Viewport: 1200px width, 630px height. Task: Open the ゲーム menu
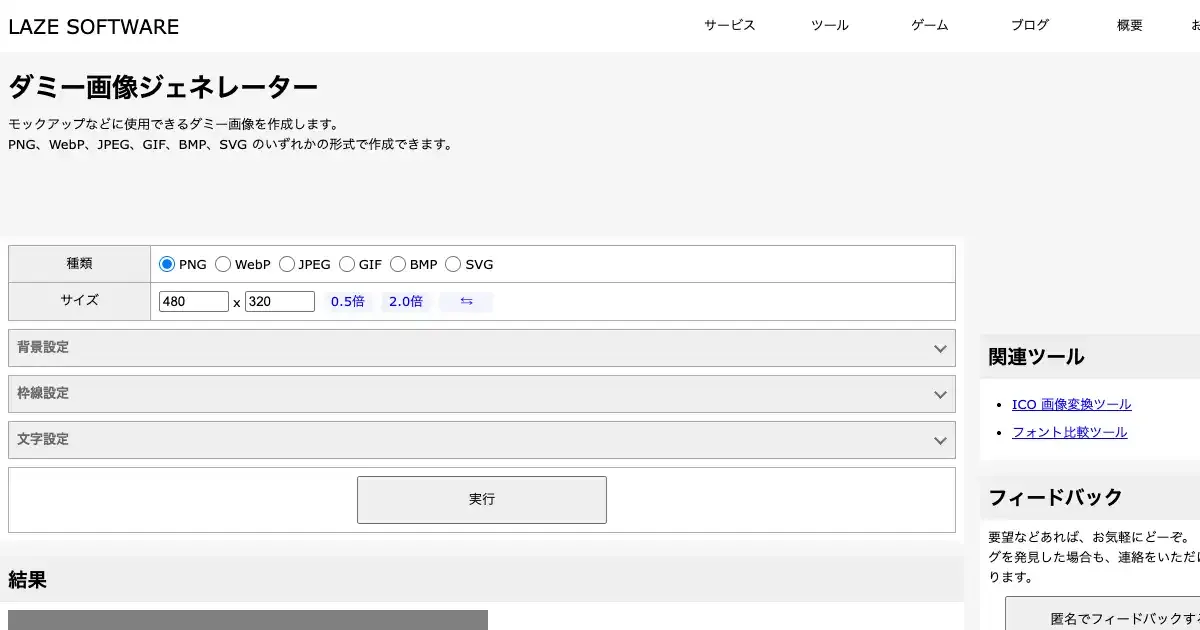pyautogui.click(x=929, y=26)
